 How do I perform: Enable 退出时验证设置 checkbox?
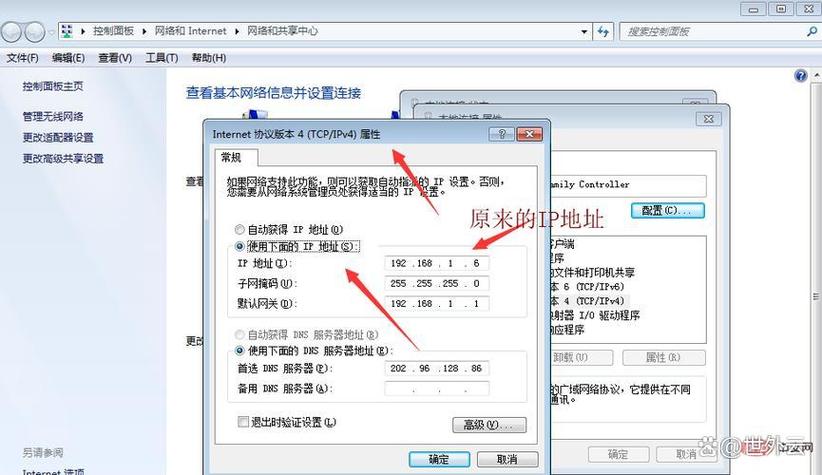pyautogui.click(x=242, y=423)
